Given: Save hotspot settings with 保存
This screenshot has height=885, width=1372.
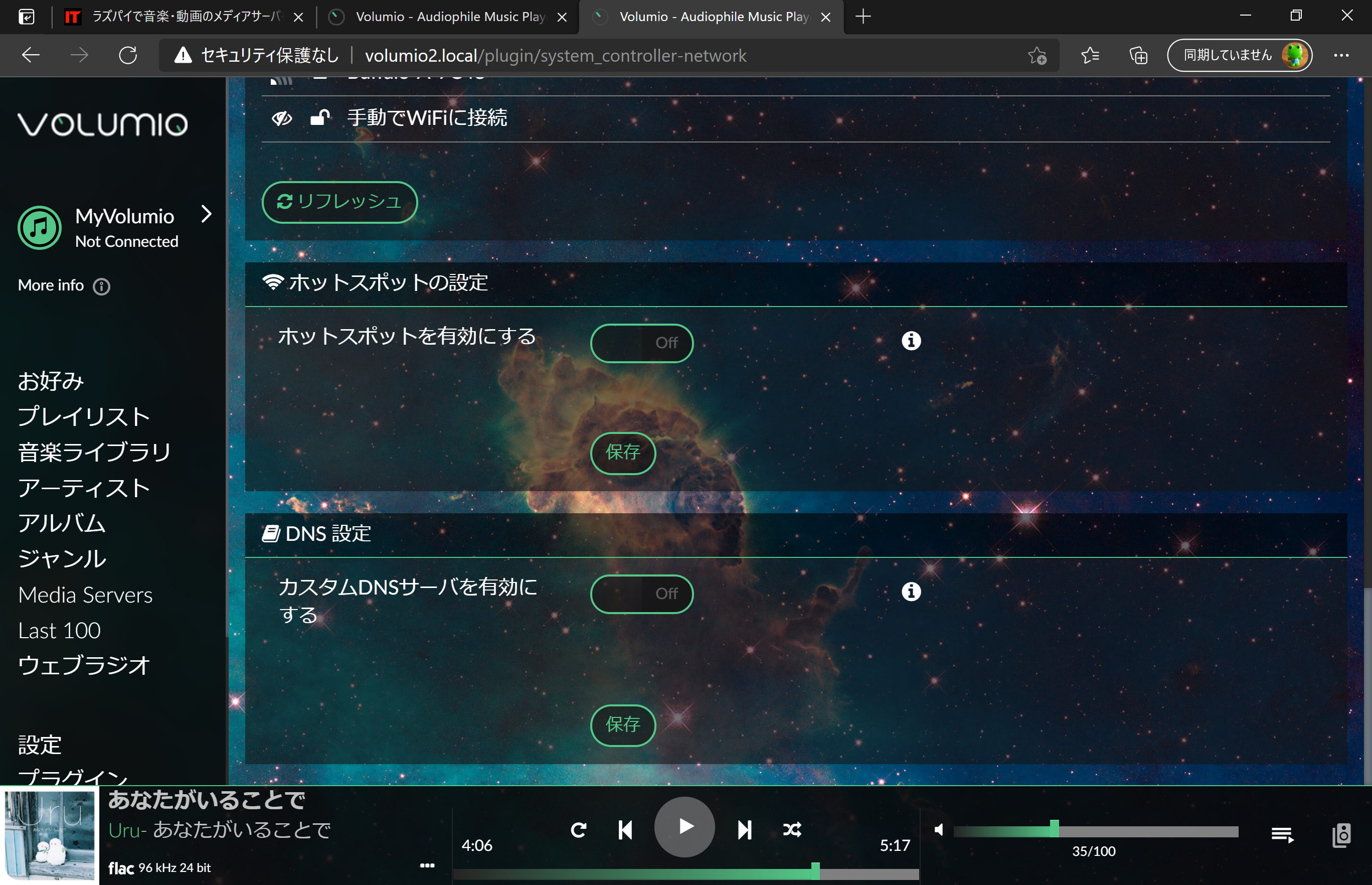Looking at the screenshot, I should tap(622, 453).
